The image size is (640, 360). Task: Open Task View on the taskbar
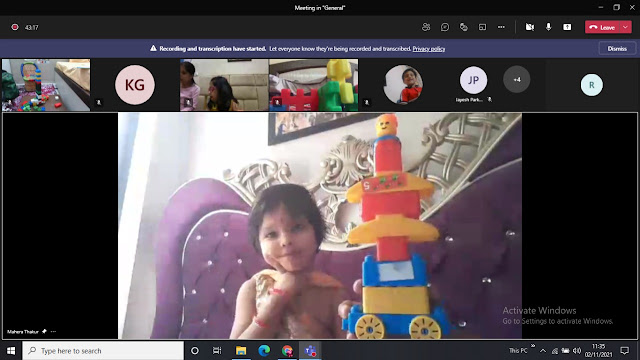217,351
